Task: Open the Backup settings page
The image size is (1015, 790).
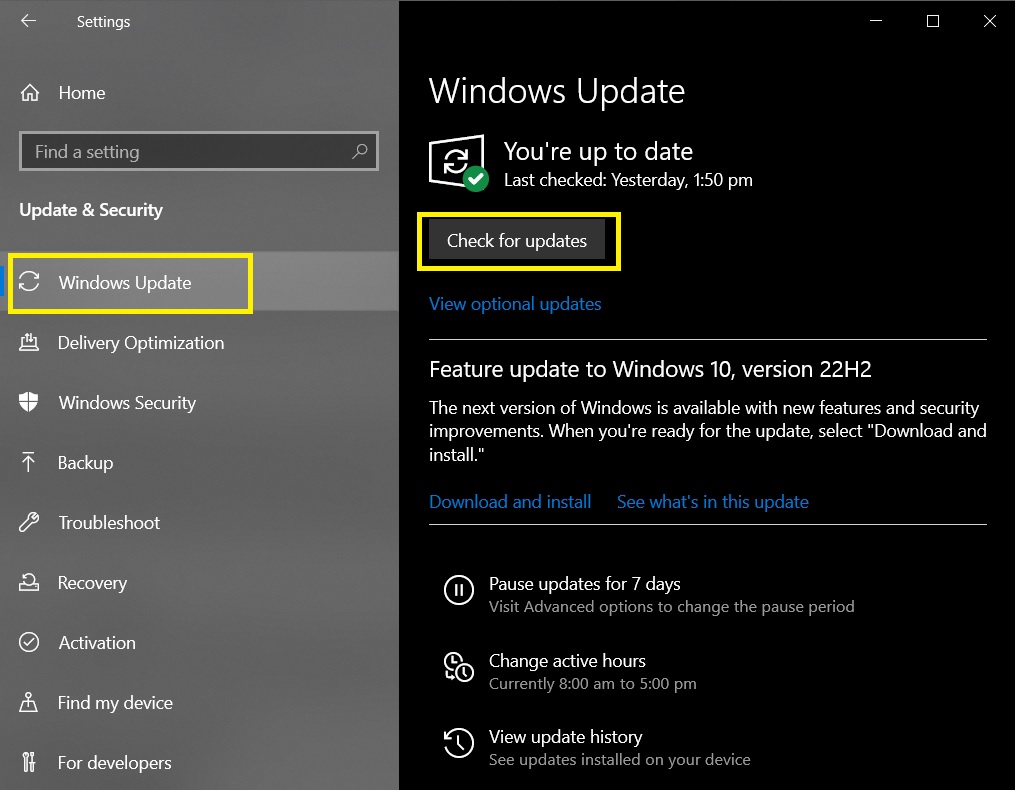Action: (x=199, y=462)
